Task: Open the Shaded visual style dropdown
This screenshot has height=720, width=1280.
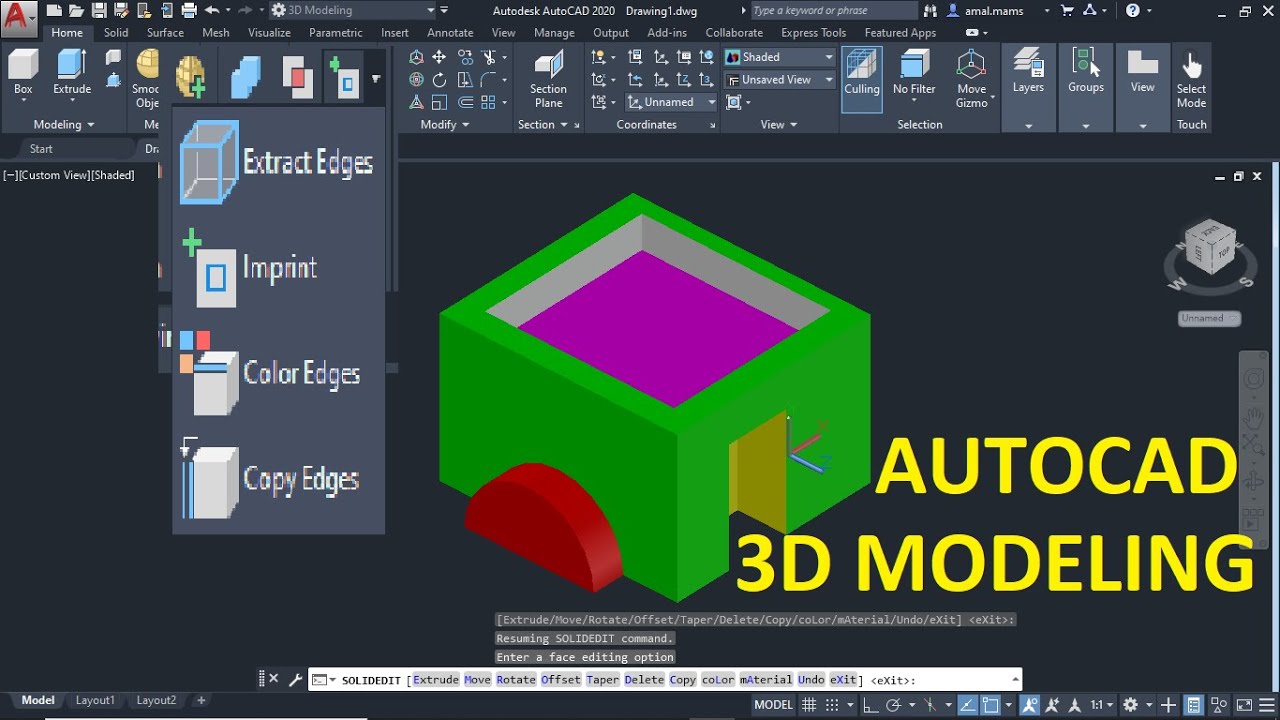Action: (779, 57)
